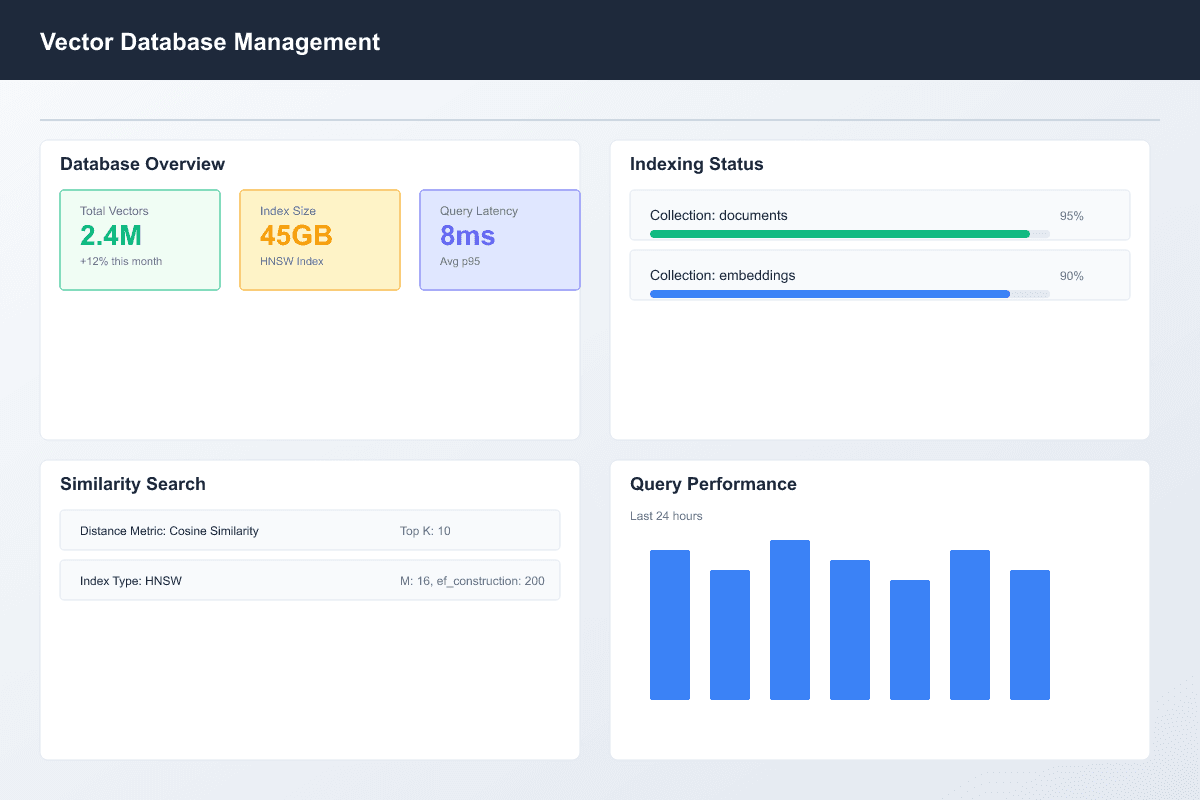Viewport: 1200px width, 800px height.
Task: Click the 95% completion label
Action: click(x=1071, y=215)
